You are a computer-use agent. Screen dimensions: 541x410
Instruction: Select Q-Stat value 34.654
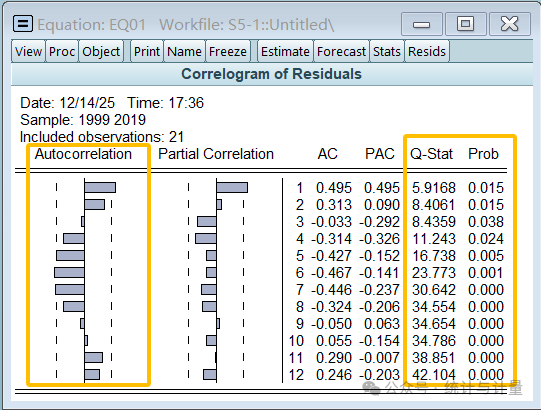434,324
